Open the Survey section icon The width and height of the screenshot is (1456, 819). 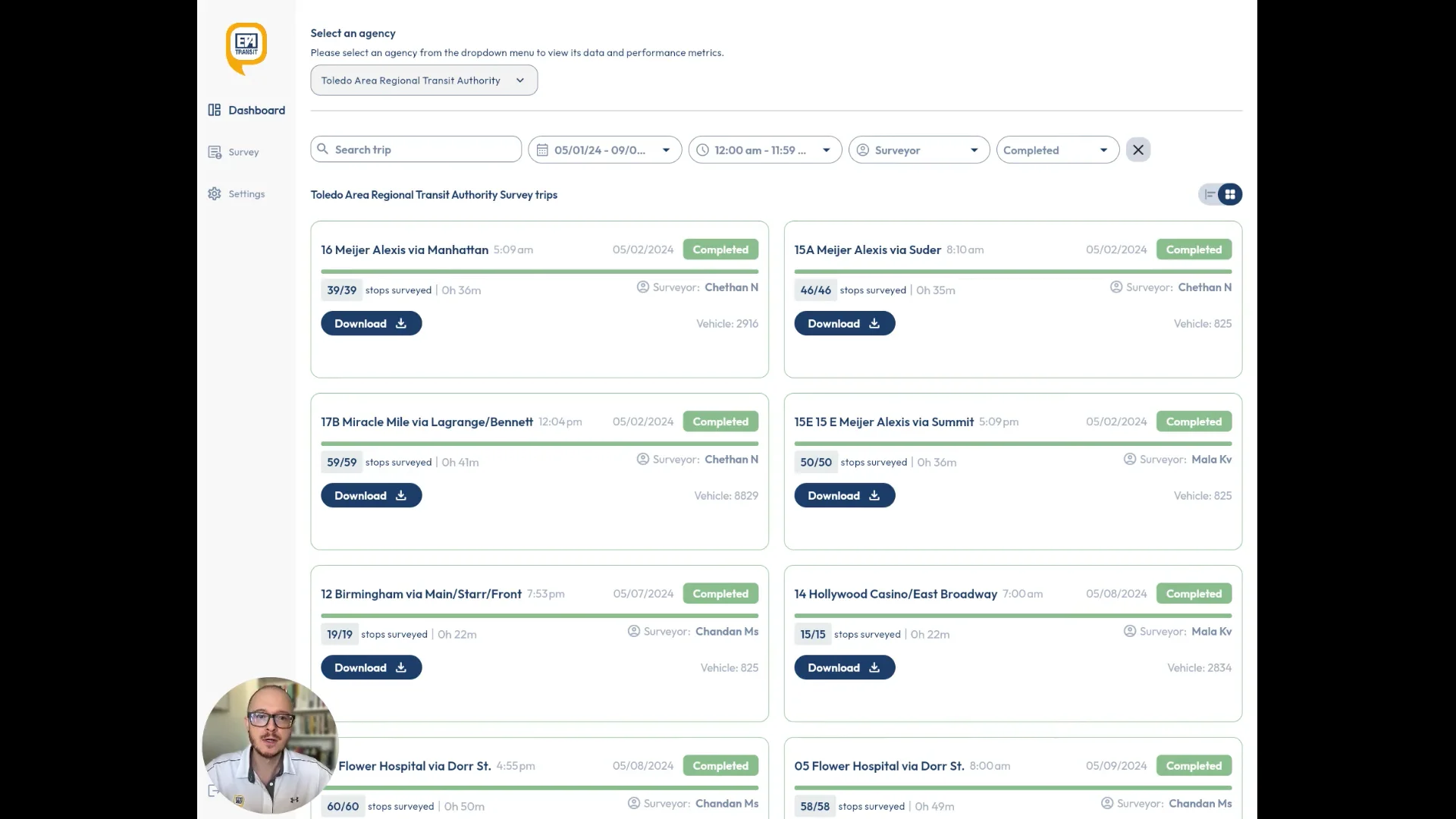coord(215,152)
